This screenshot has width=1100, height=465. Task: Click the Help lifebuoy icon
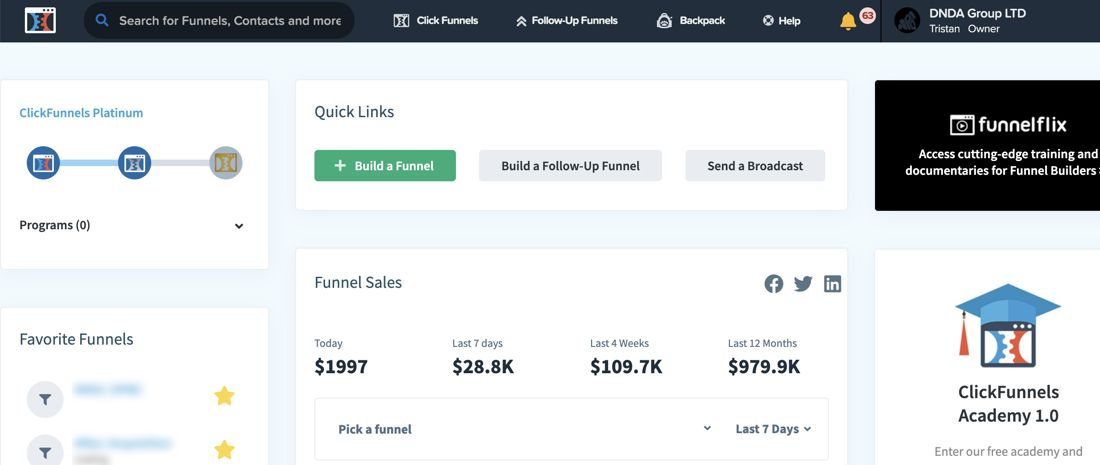768,21
